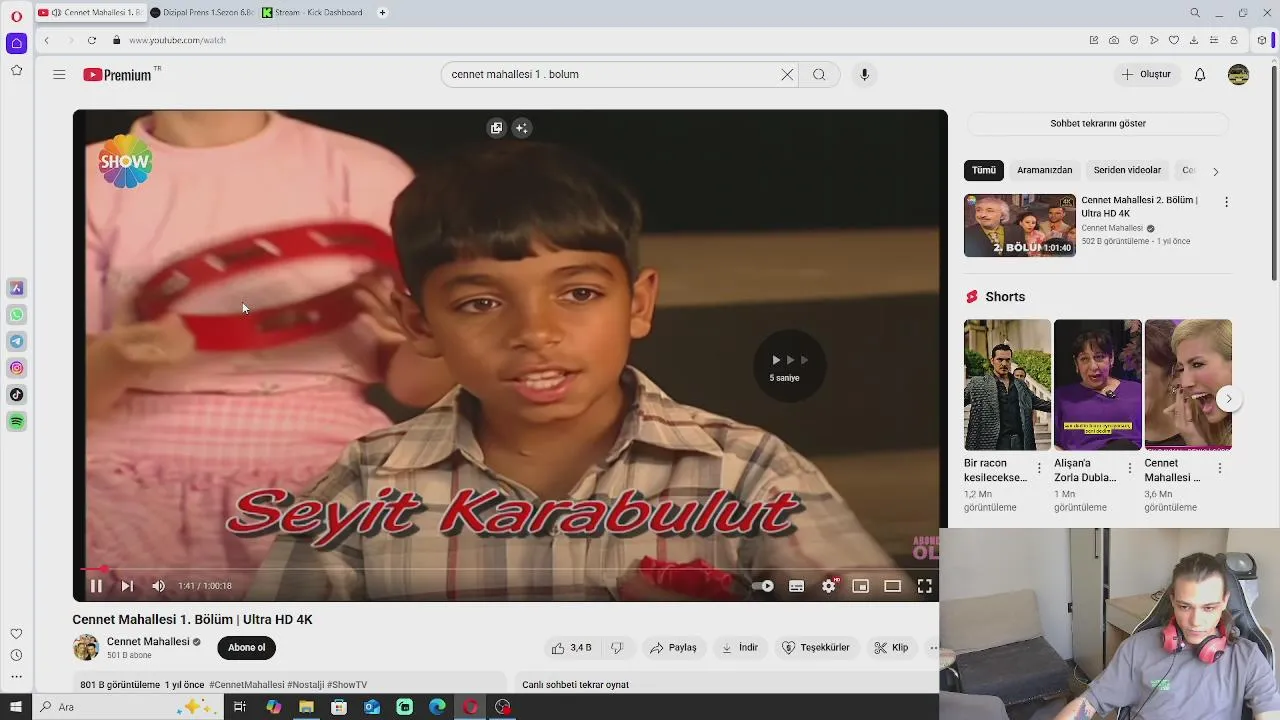The height and width of the screenshot is (720, 1280).
Task: Open options for 2. Bölüm video
Action: click(x=1226, y=202)
